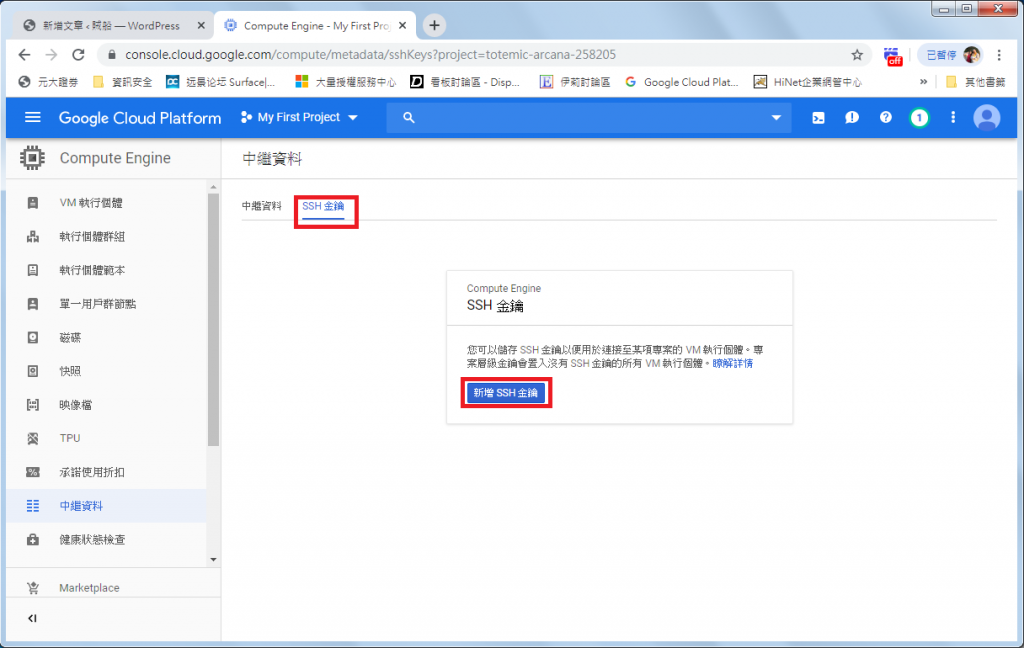Click the 快照 snapshot icon
Screen dimensions: 1024x648
[33, 371]
